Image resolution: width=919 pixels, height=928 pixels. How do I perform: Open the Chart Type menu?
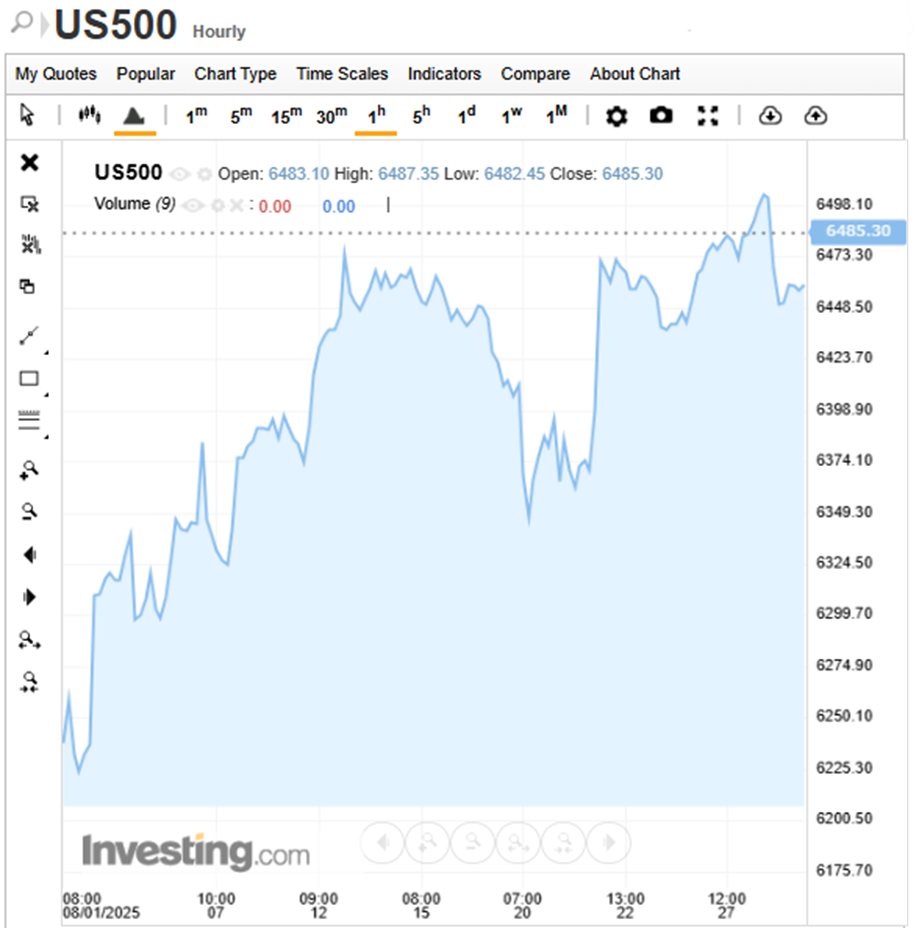click(x=235, y=74)
